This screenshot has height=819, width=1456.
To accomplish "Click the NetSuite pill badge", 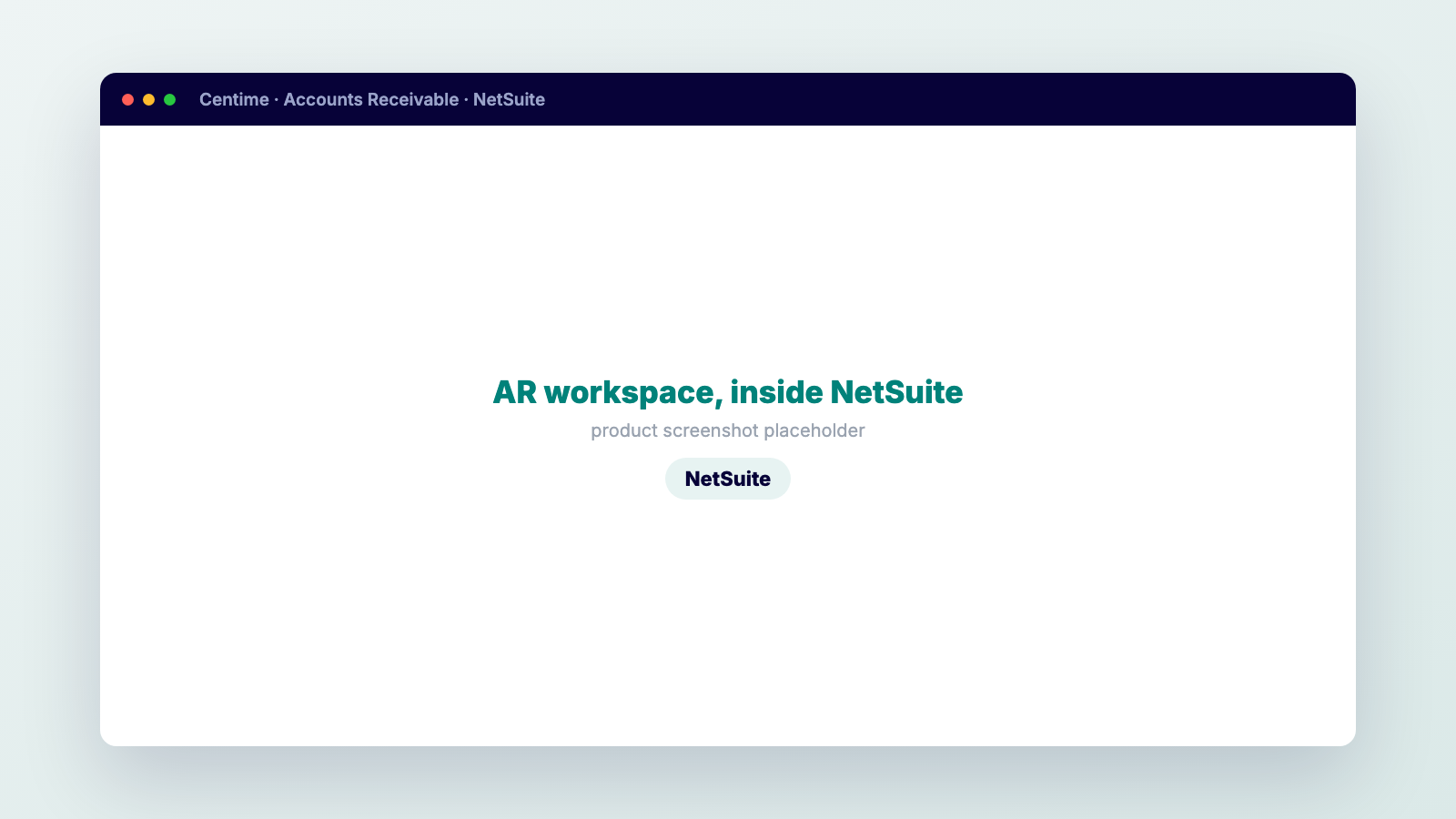I will point(728,479).
